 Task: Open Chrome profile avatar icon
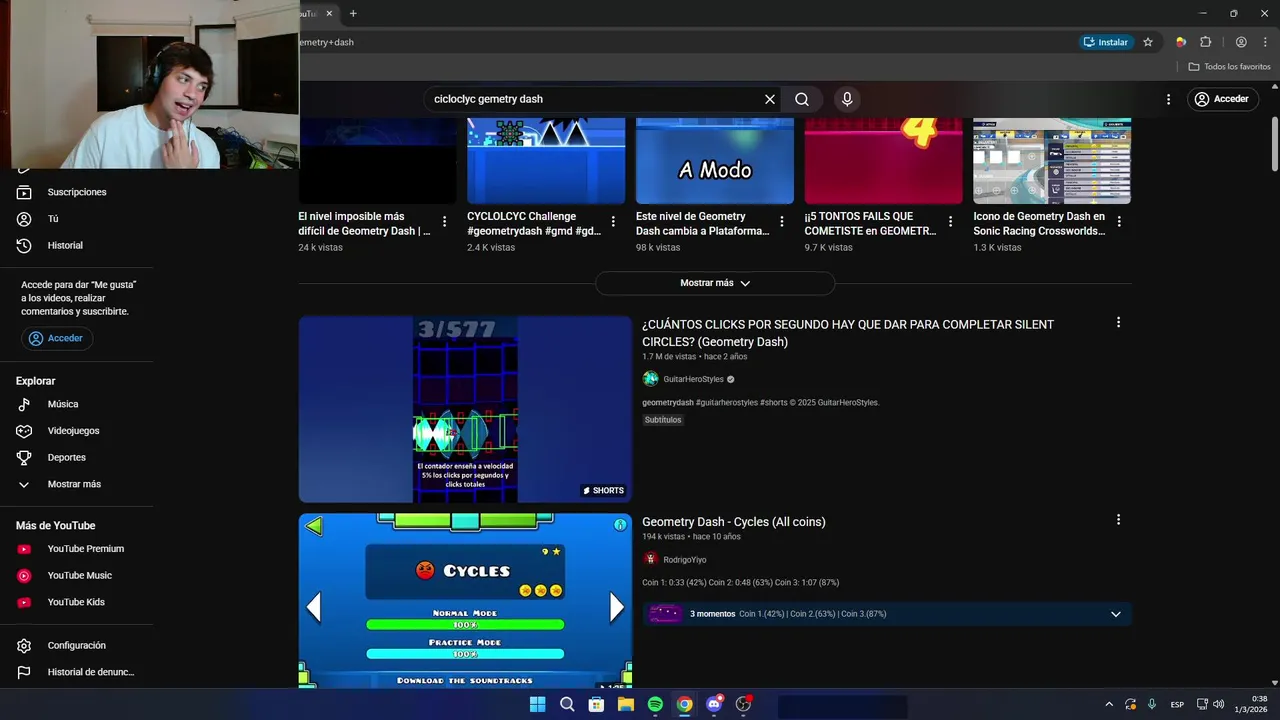[1241, 42]
